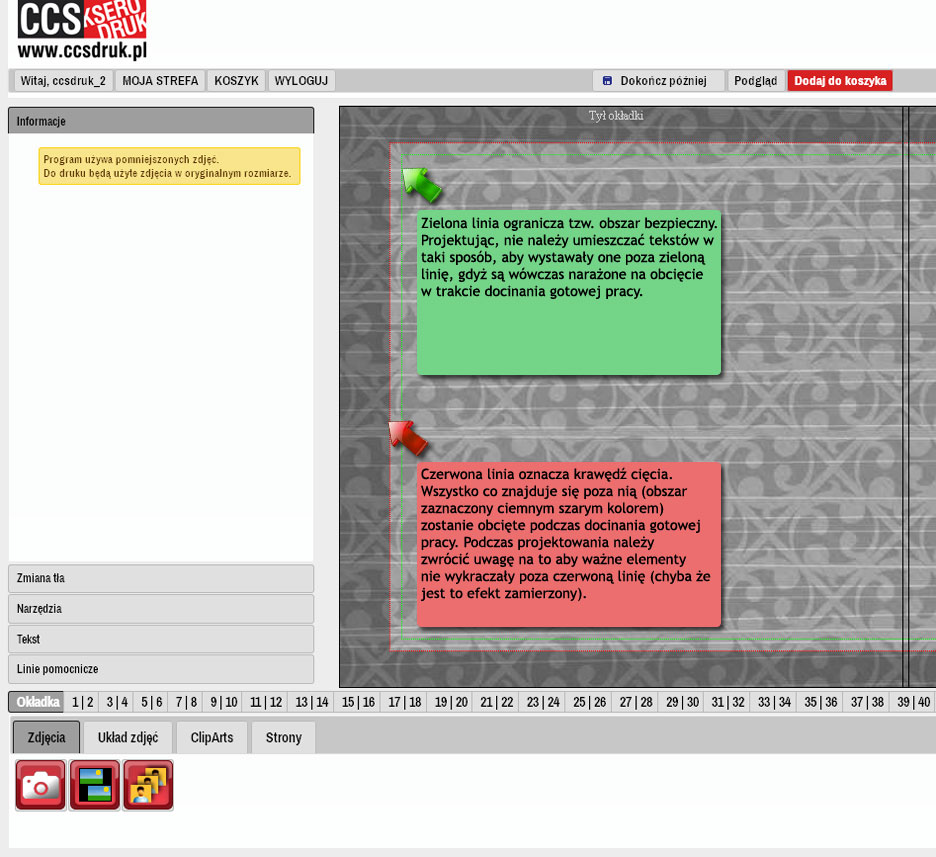Expand the Zmiana tła panel
Image resolution: width=936 pixels, height=857 pixels.
(x=161, y=579)
